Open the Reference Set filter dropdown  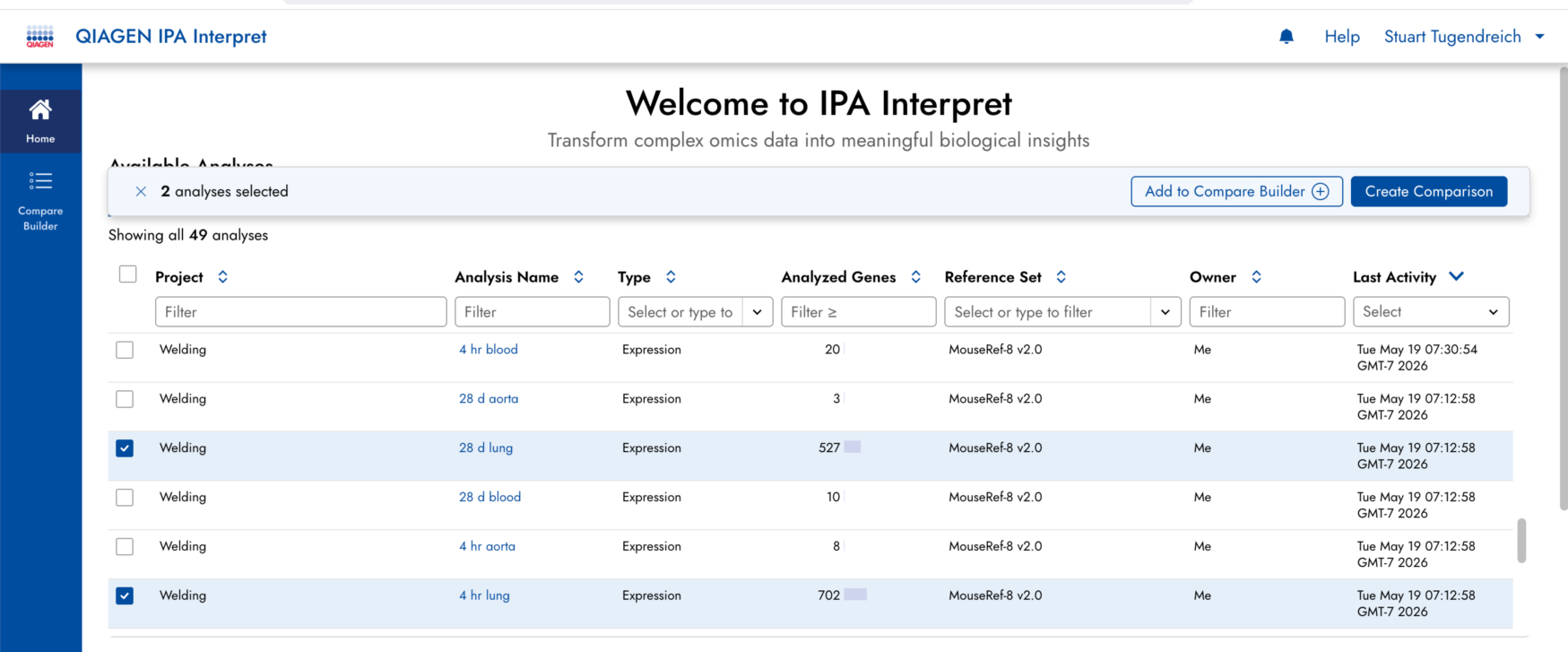click(1165, 312)
